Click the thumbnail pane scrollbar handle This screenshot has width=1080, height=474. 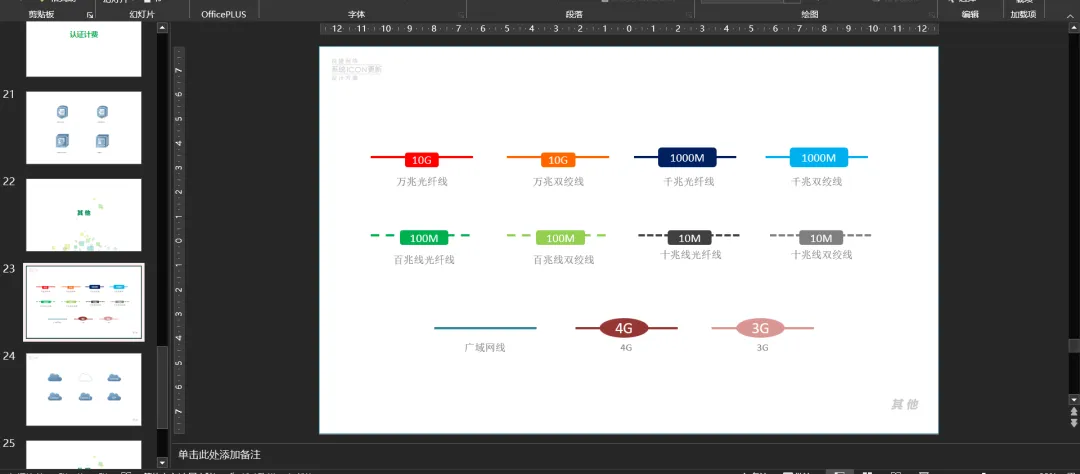pos(162,386)
